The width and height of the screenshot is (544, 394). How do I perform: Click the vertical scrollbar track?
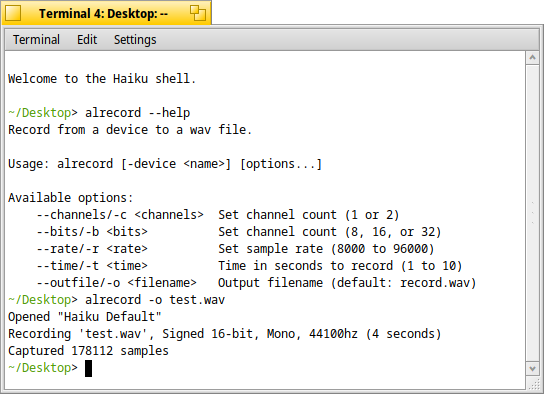533,213
